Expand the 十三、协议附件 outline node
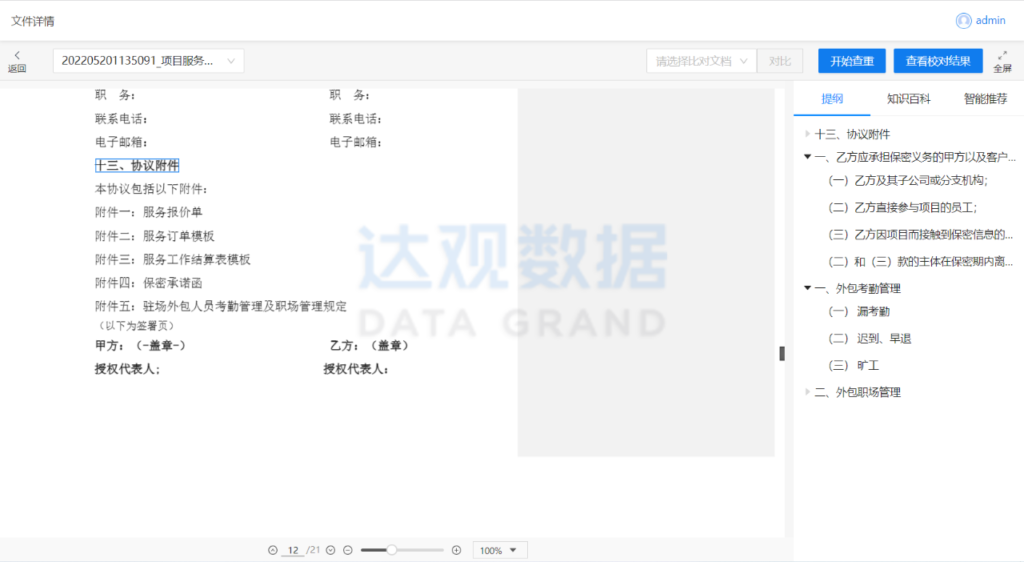 pyautogui.click(x=808, y=134)
